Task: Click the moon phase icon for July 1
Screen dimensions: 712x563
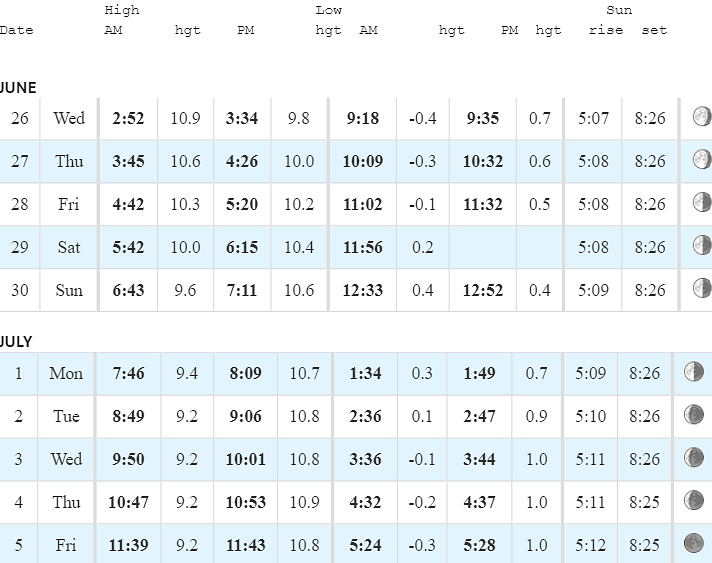Action: pos(694,371)
